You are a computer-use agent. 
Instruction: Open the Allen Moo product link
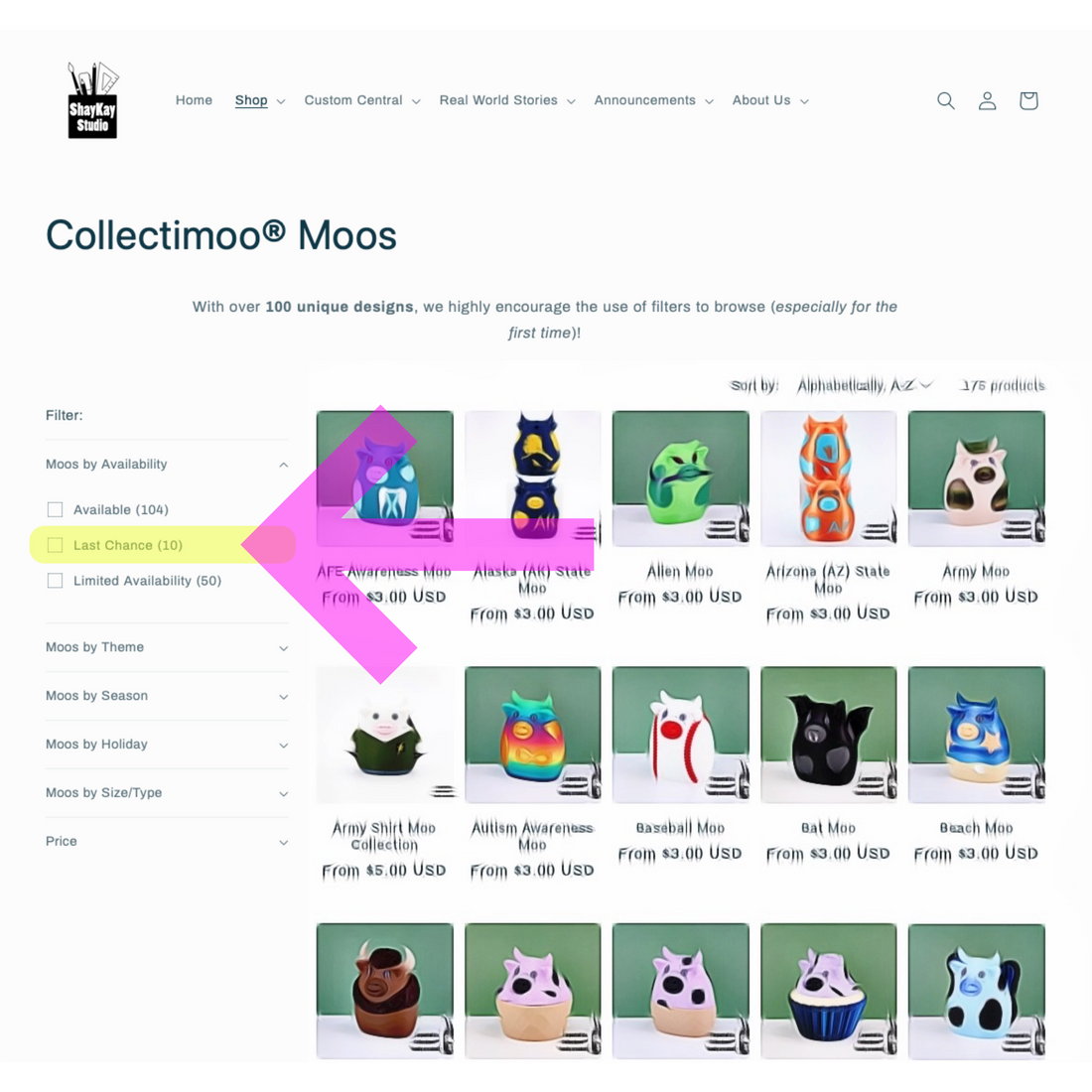tap(680, 572)
